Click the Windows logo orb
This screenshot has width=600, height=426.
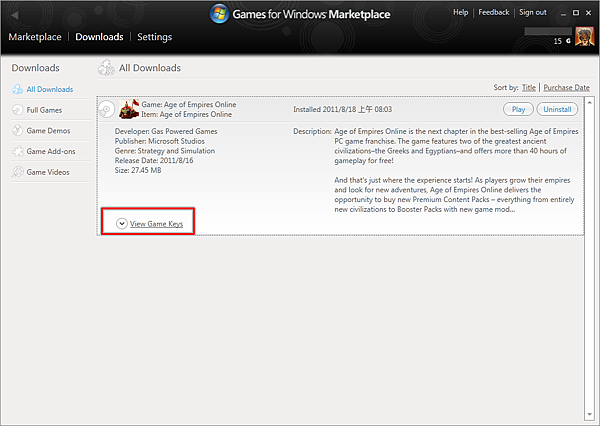click(219, 14)
